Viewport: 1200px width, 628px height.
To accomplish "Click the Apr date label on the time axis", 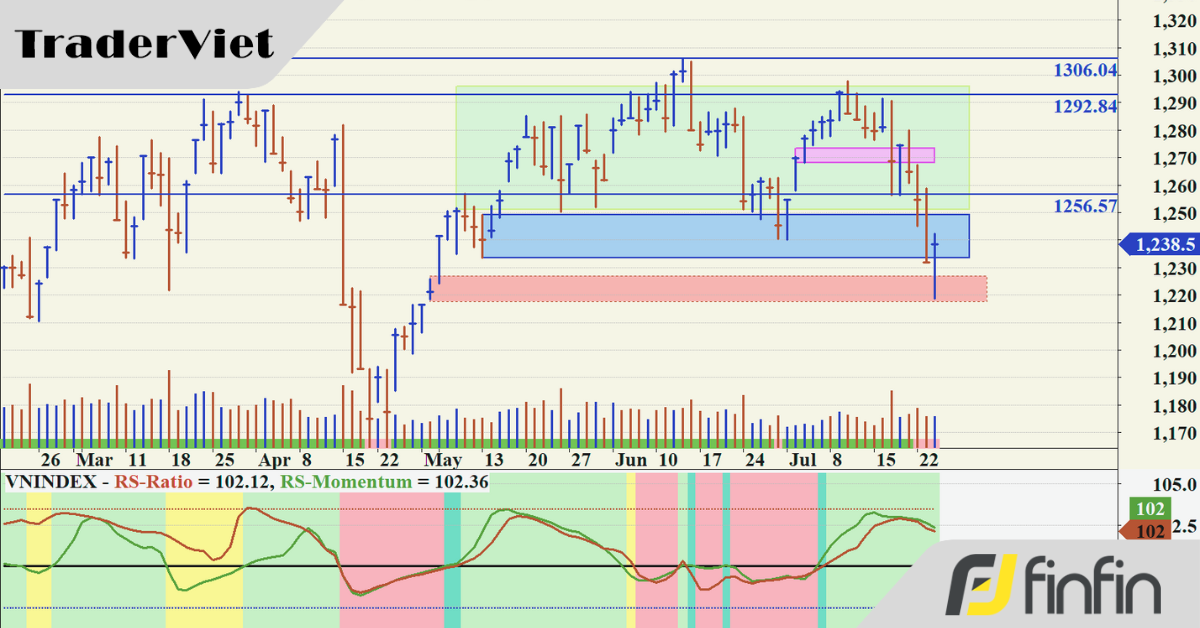I will (x=274, y=460).
